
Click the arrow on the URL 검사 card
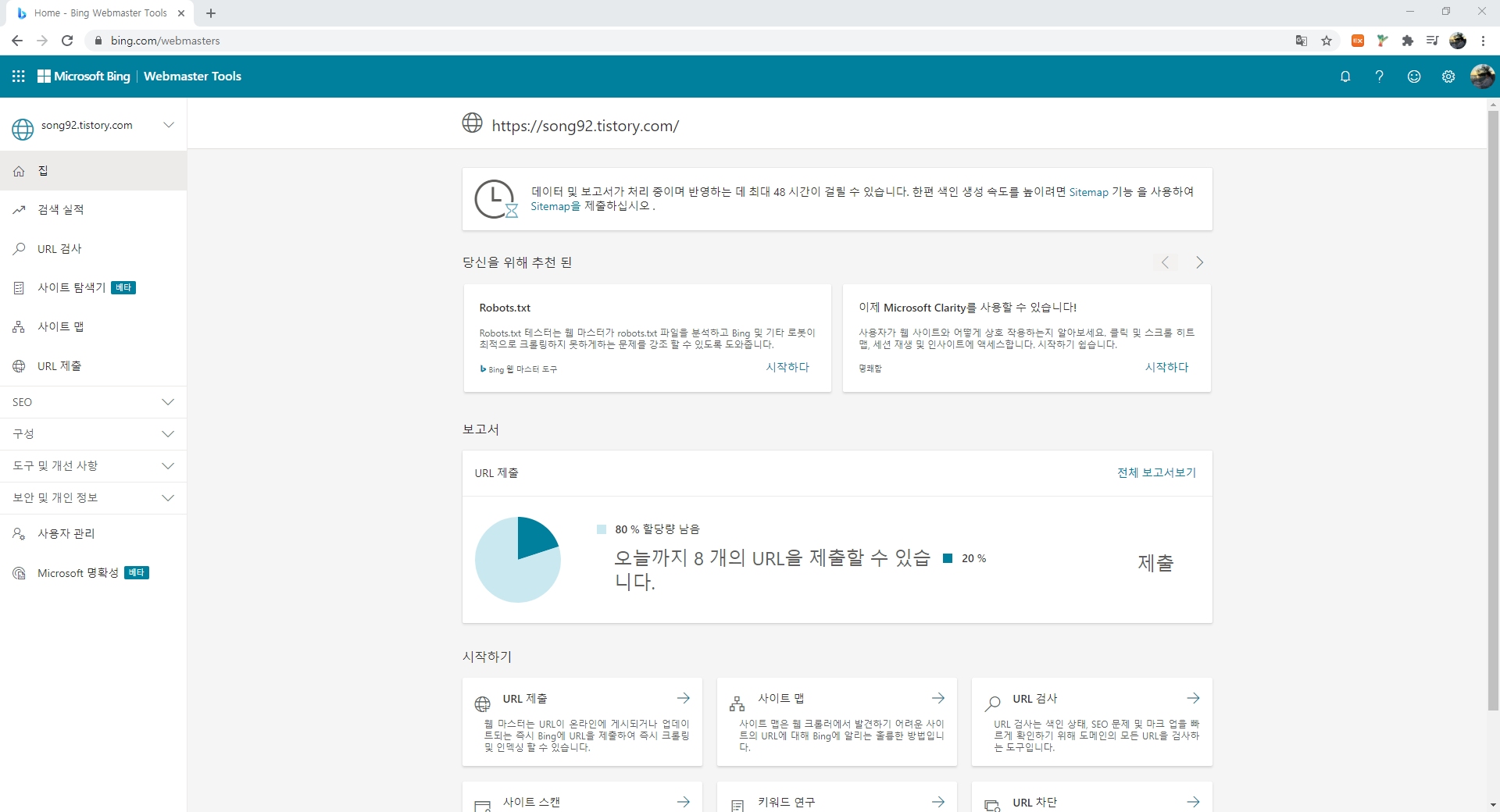click(1193, 698)
